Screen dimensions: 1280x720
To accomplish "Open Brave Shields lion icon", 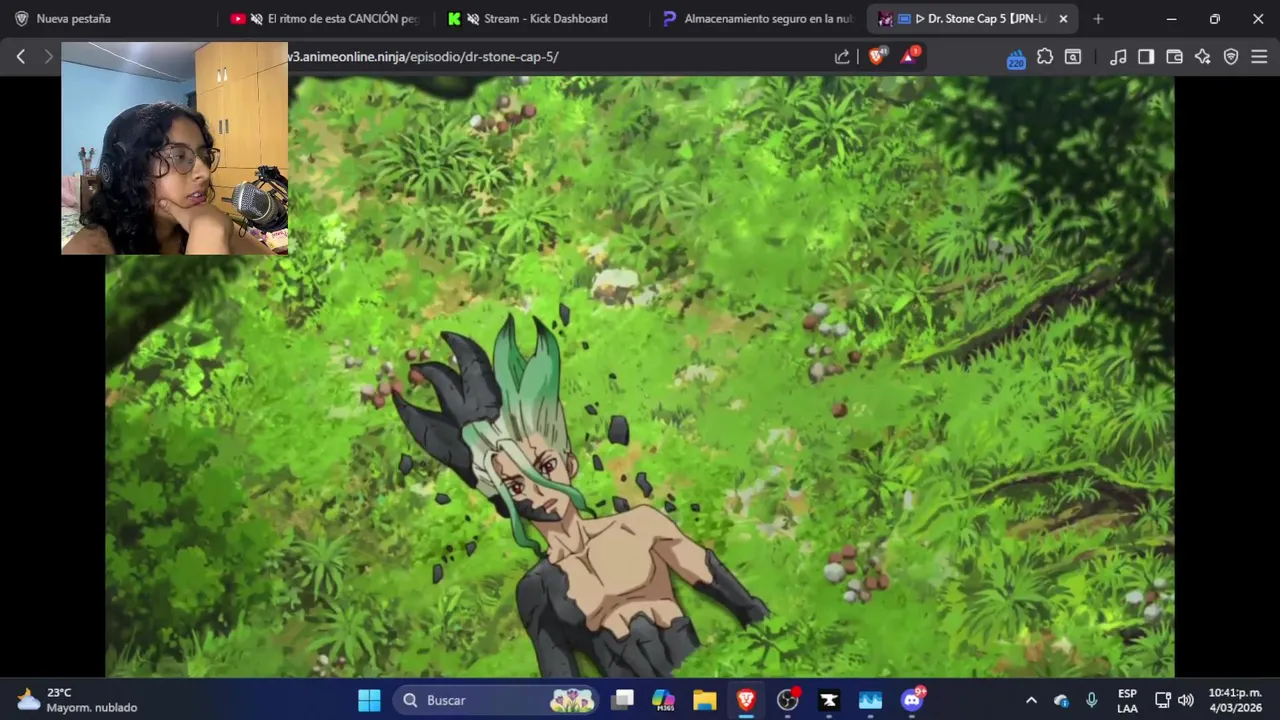I will [x=877, y=57].
